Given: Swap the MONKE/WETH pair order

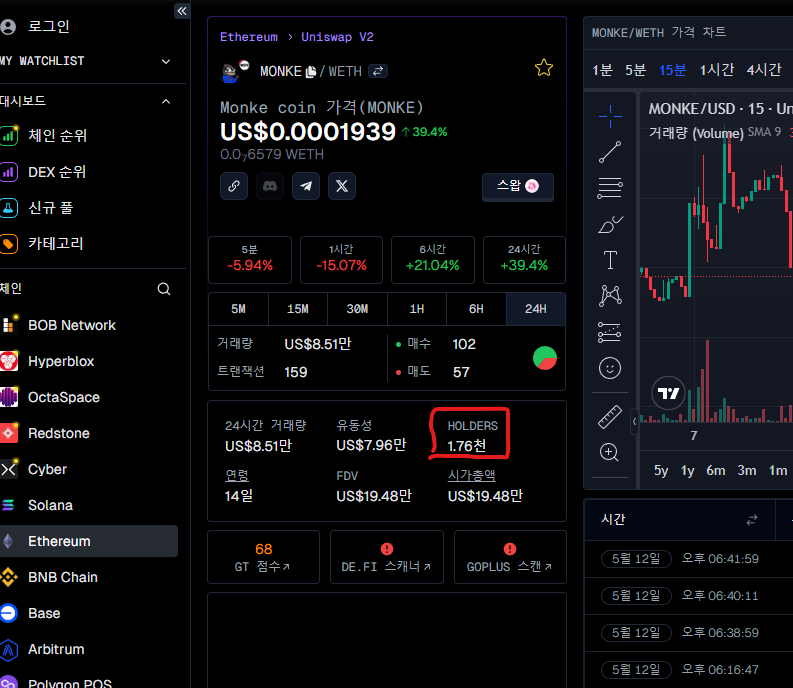Looking at the screenshot, I should pyautogui.click(x=378, y=71).
